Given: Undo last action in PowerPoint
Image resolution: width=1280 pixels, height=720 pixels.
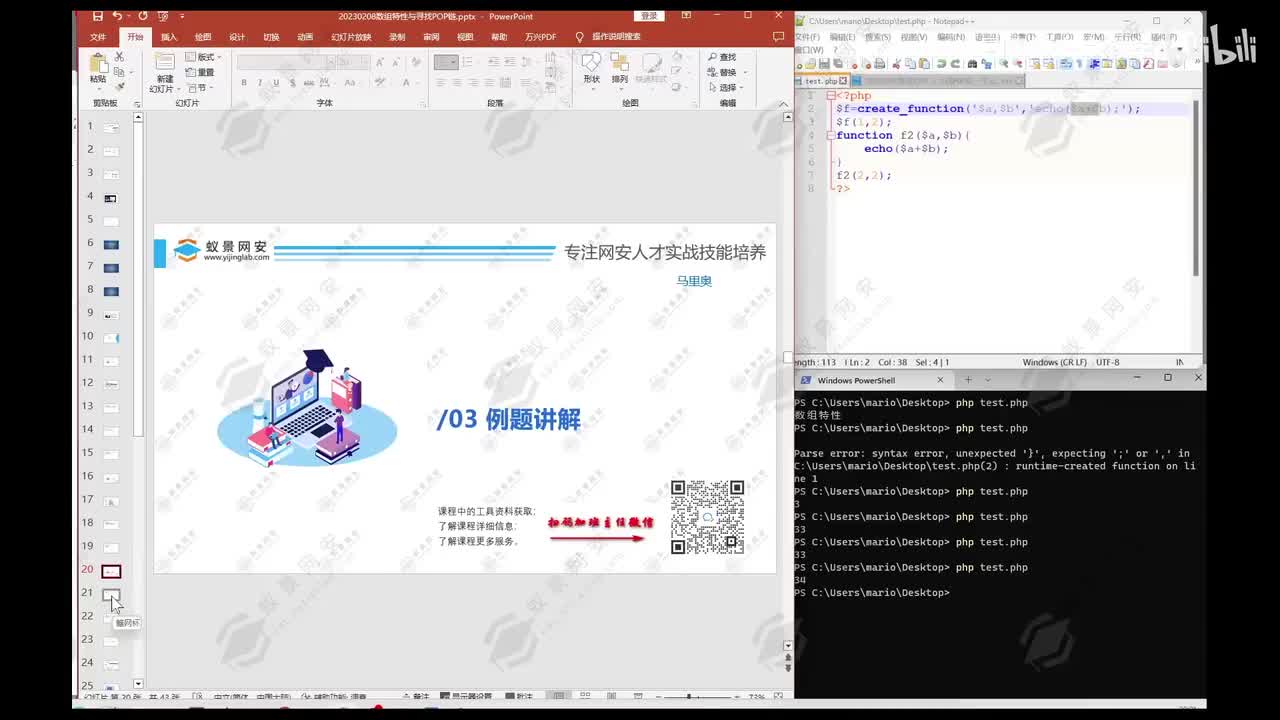Looking at the screenshot, I should [118, 16].
